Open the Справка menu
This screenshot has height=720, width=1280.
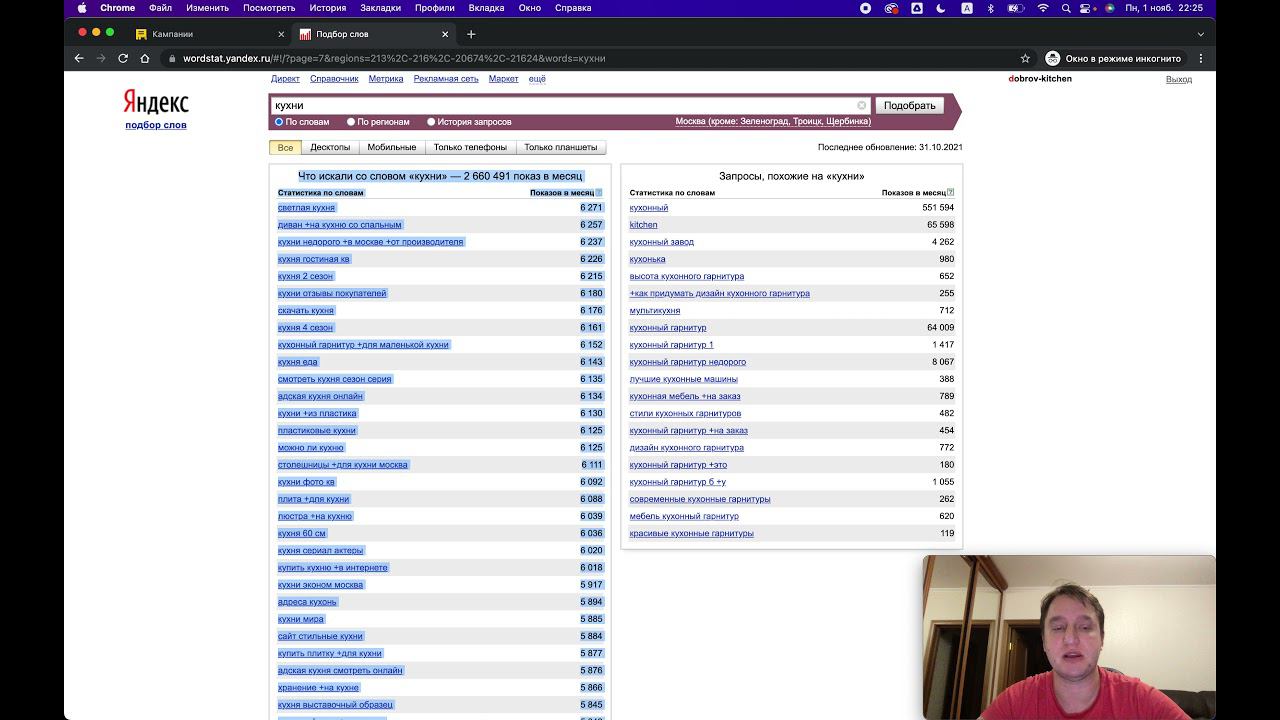coord(573,8)
